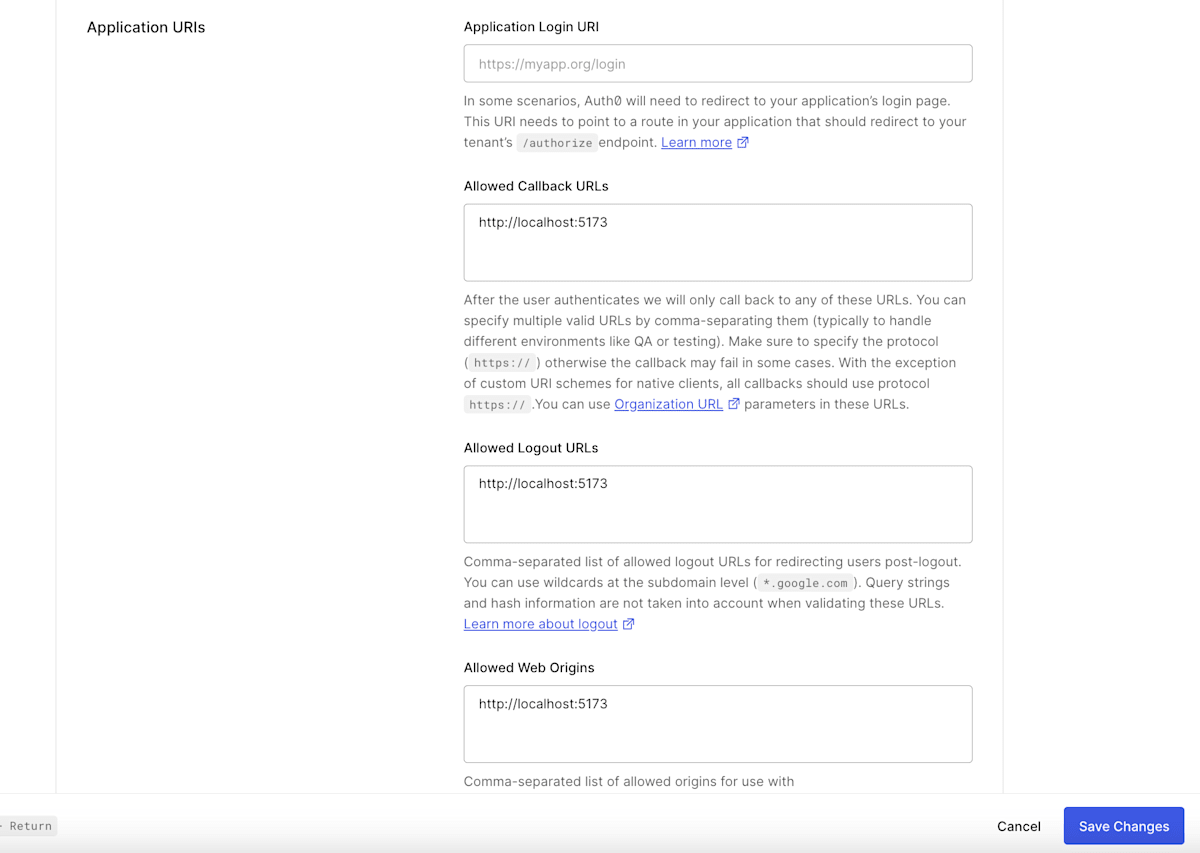Click the external link icon beside Learn more
Screen dimensions: 1200x853
coord(743,143)
